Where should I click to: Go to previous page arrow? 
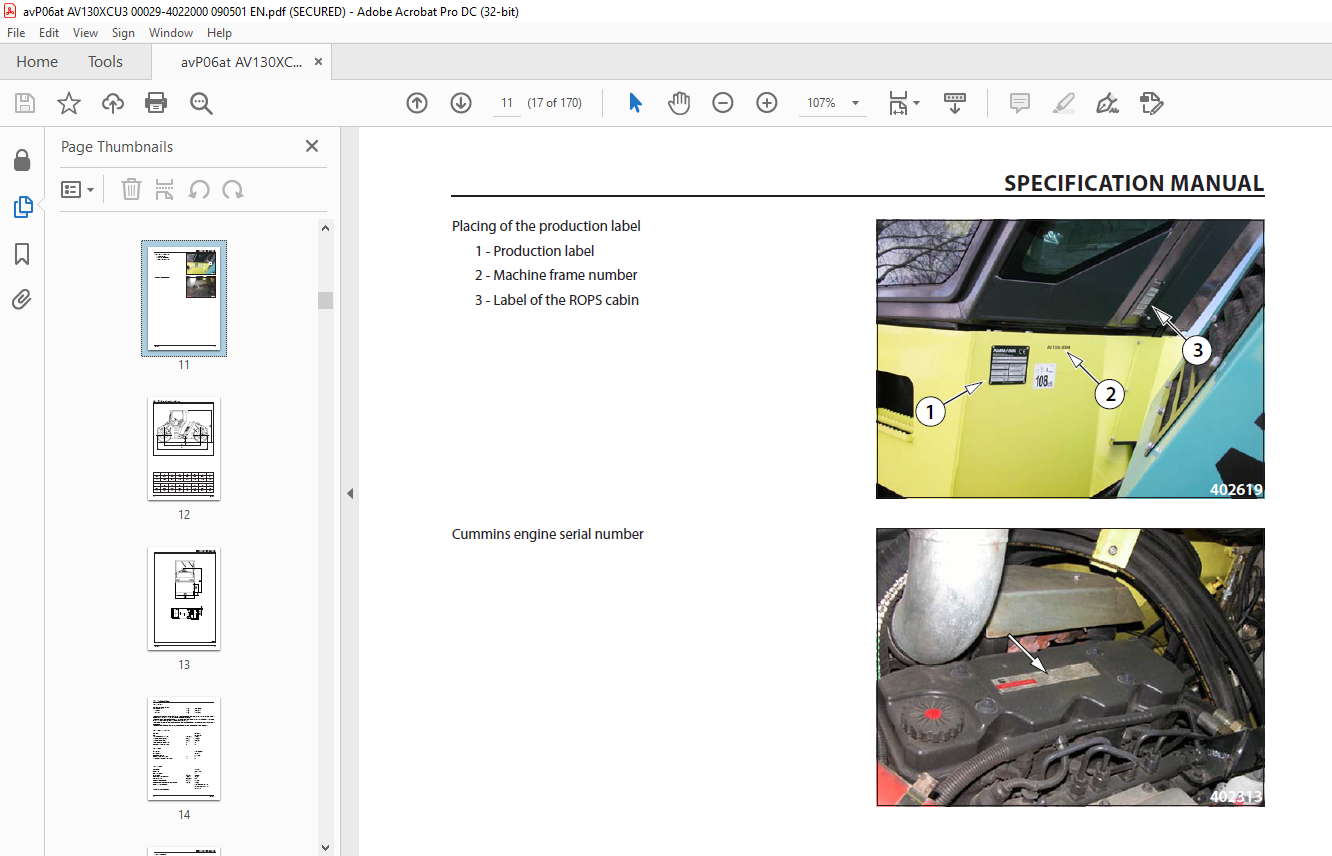417,103
